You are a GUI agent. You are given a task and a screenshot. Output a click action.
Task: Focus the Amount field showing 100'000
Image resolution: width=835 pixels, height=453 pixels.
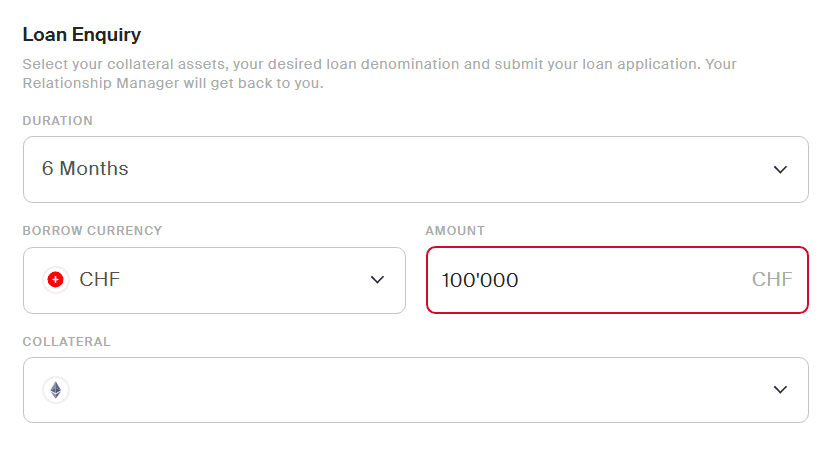481,281
